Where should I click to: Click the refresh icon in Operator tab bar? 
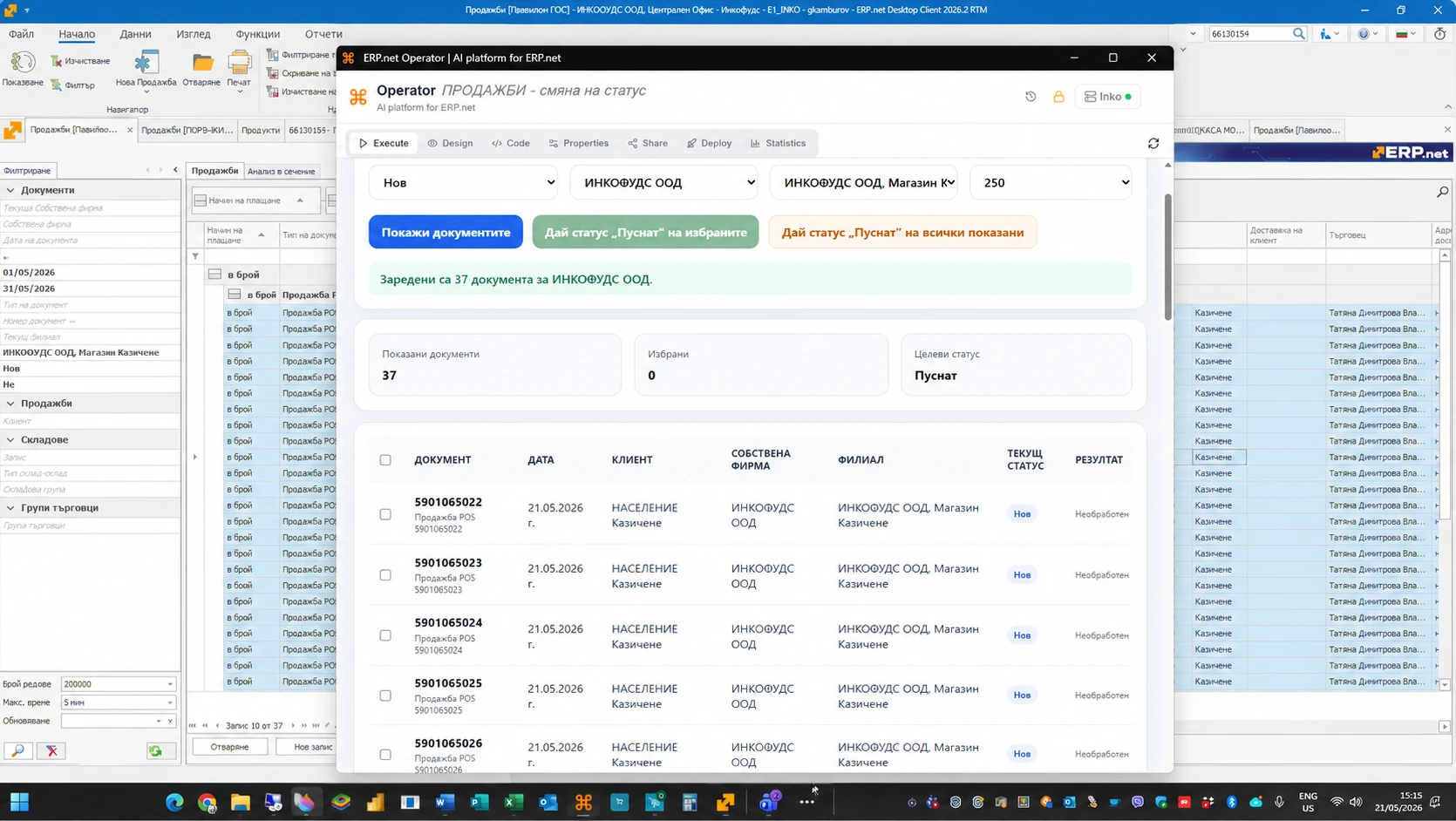(x=1153, y=144)
